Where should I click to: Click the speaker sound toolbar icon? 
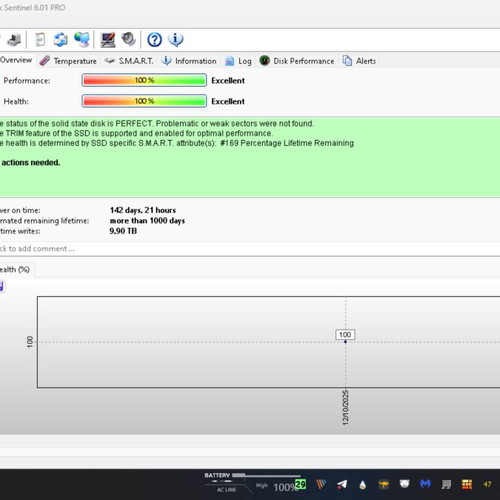click(x=129, y=39)
